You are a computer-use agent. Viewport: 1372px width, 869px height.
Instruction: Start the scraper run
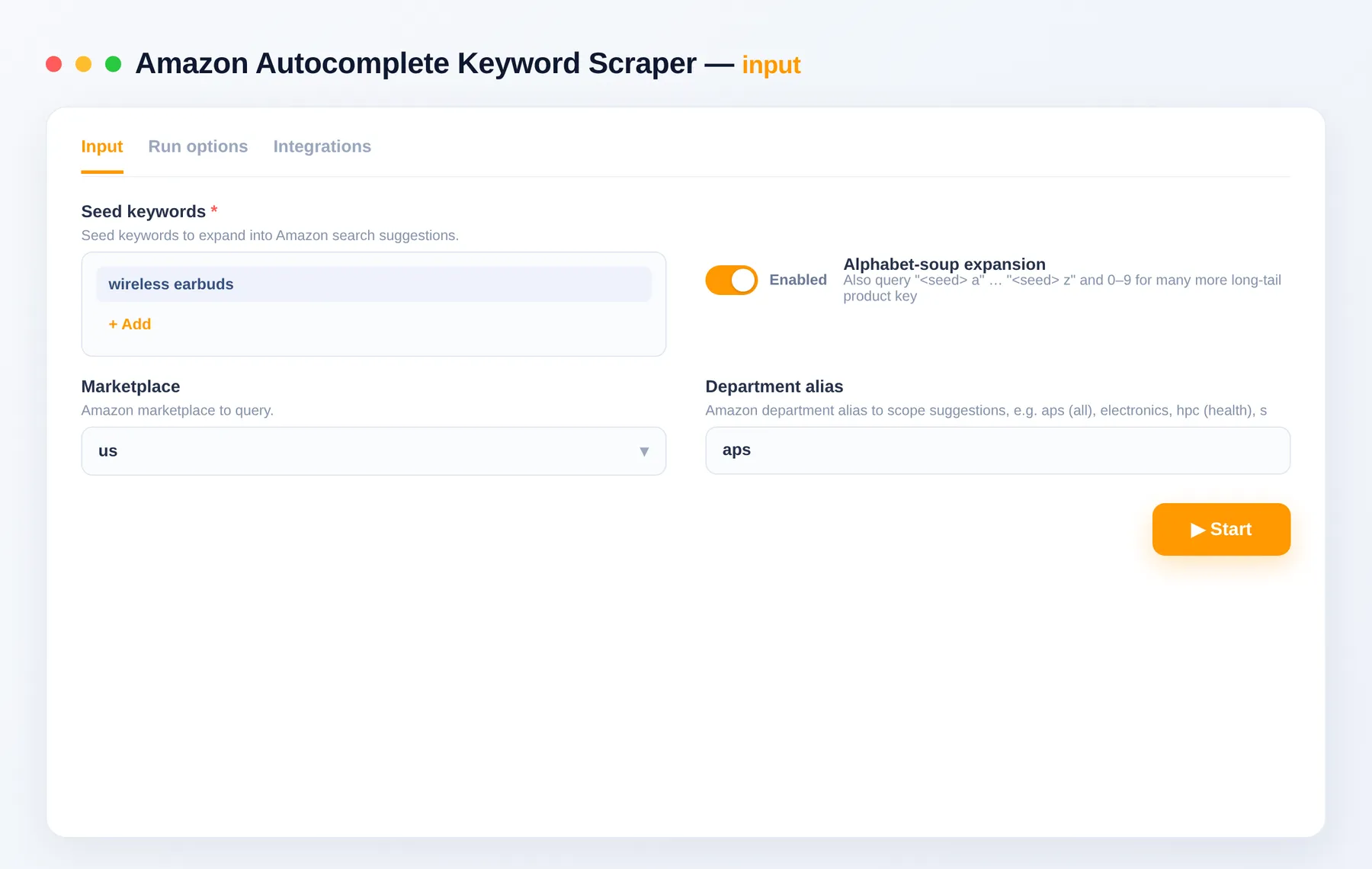pos(1221,529)
